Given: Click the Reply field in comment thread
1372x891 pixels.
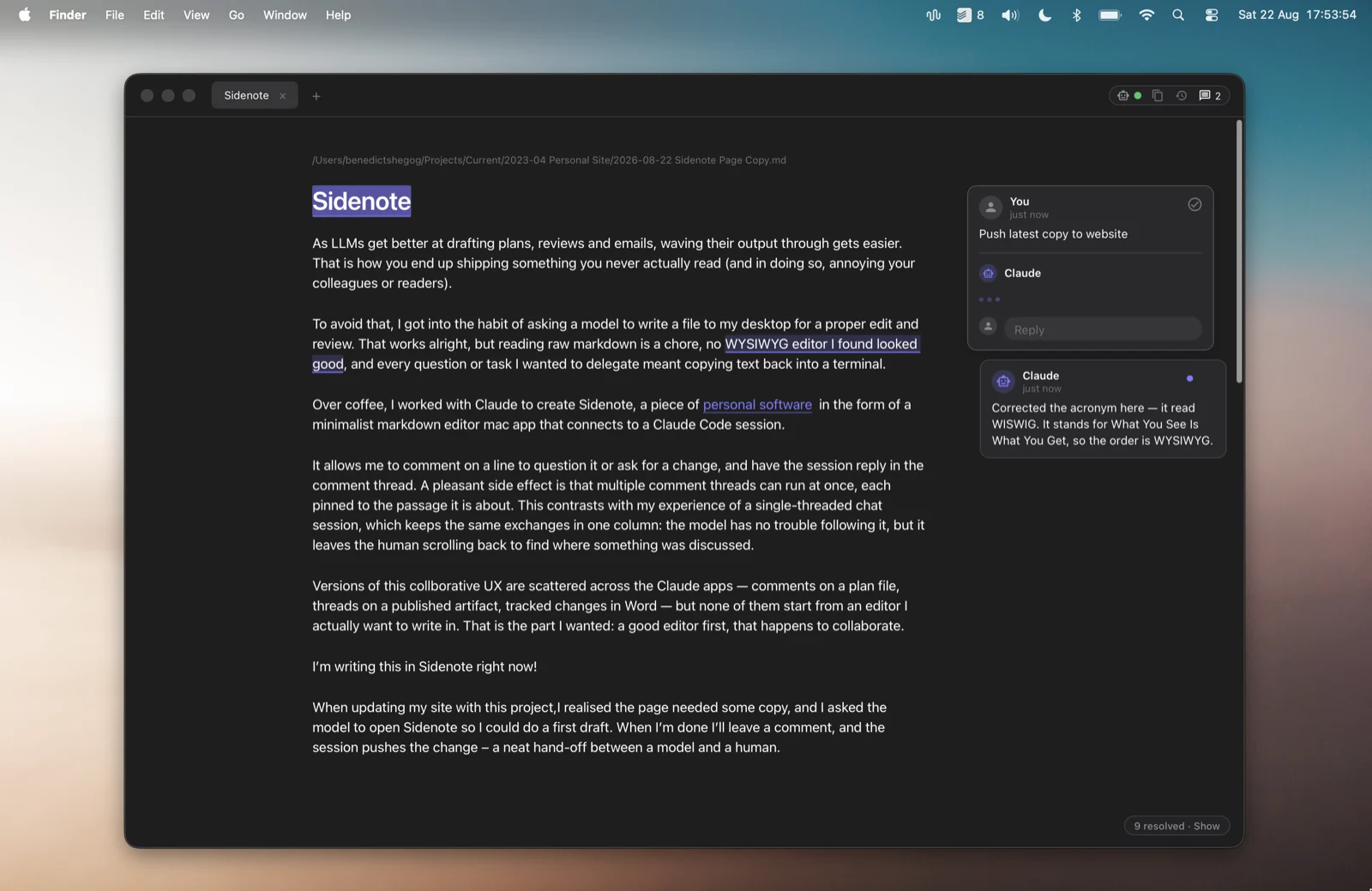Looking at the screenshot, I should click(x=1103, y=329).
